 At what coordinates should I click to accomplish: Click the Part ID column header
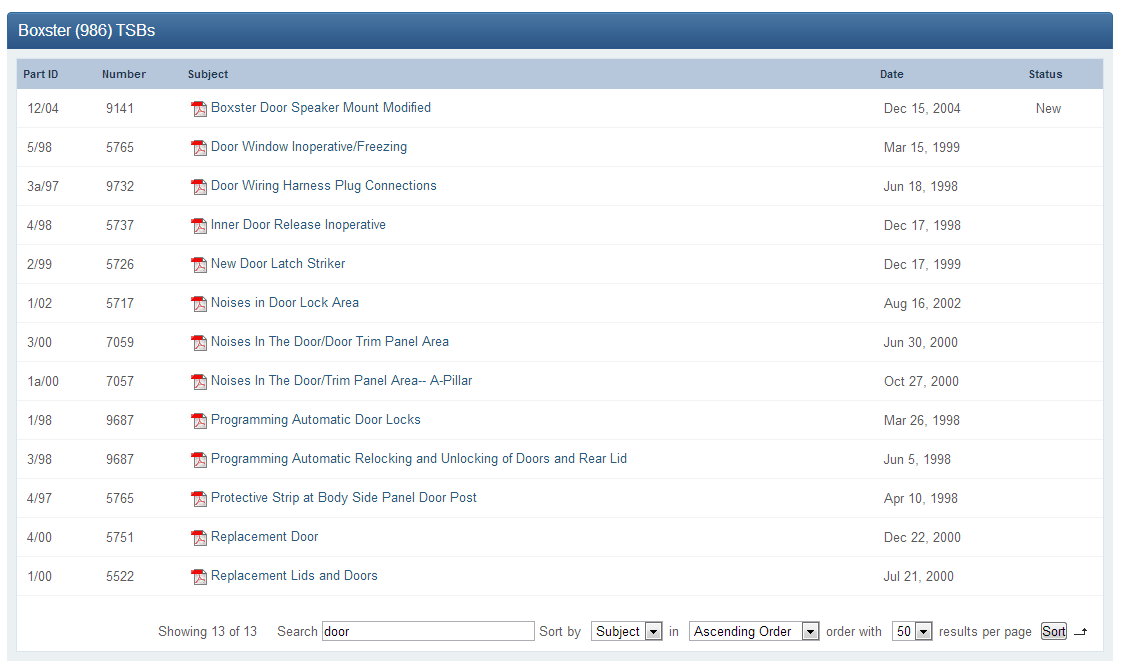point(41,74)
